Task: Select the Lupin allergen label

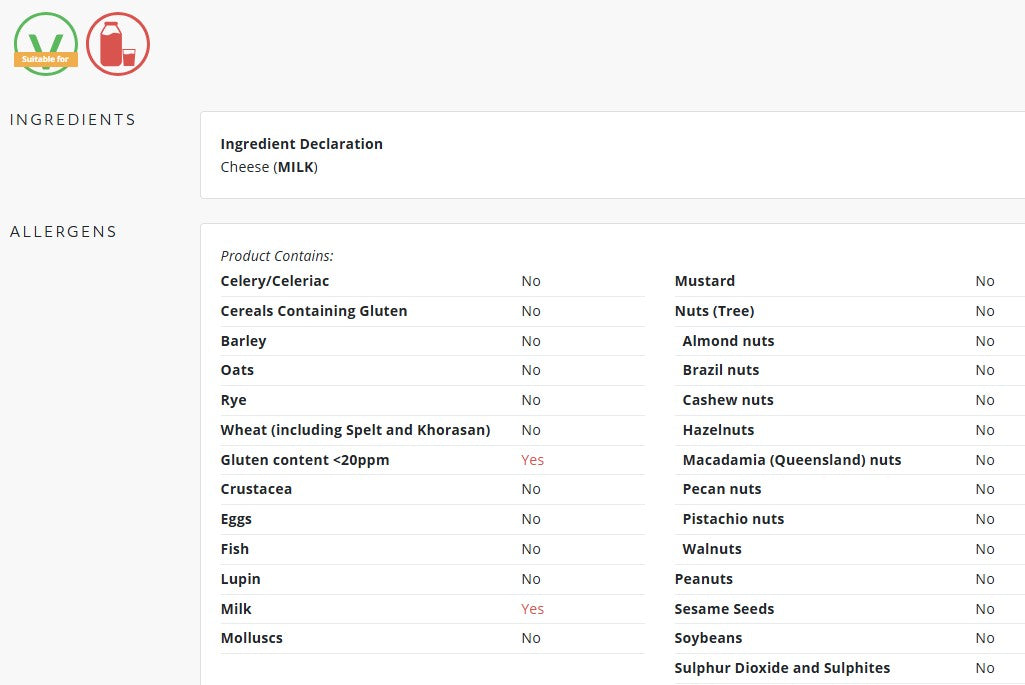Action: [241, 579]
